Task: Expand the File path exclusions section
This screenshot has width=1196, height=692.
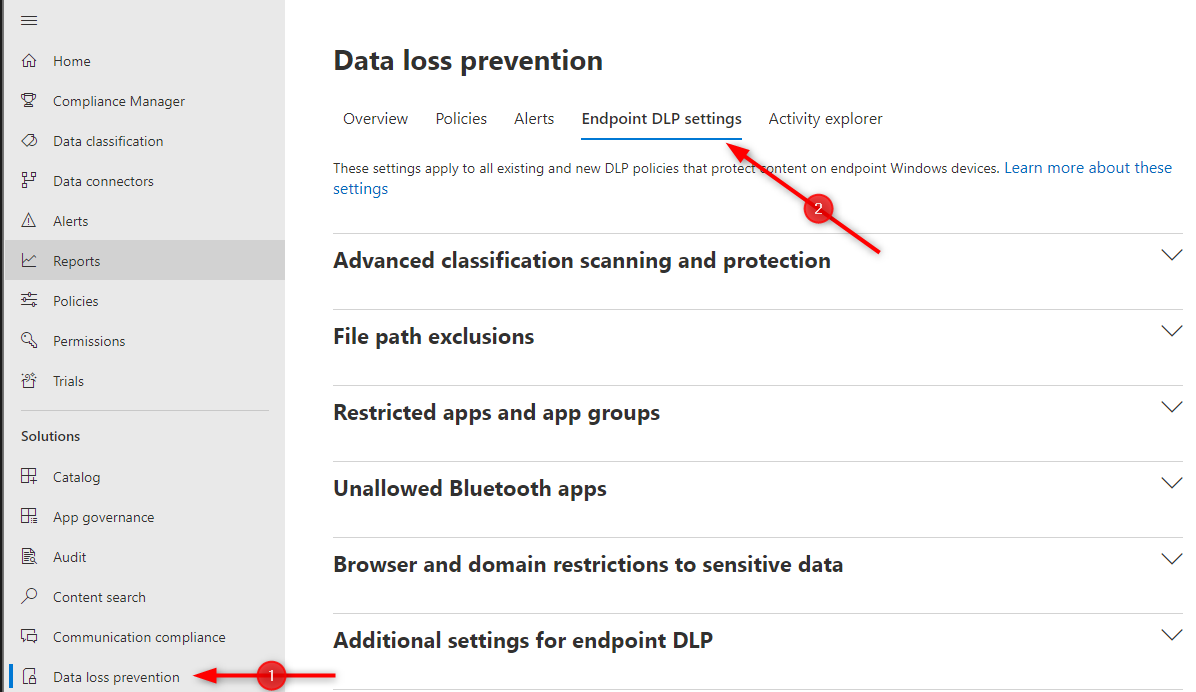Action: coord(1171,332)
